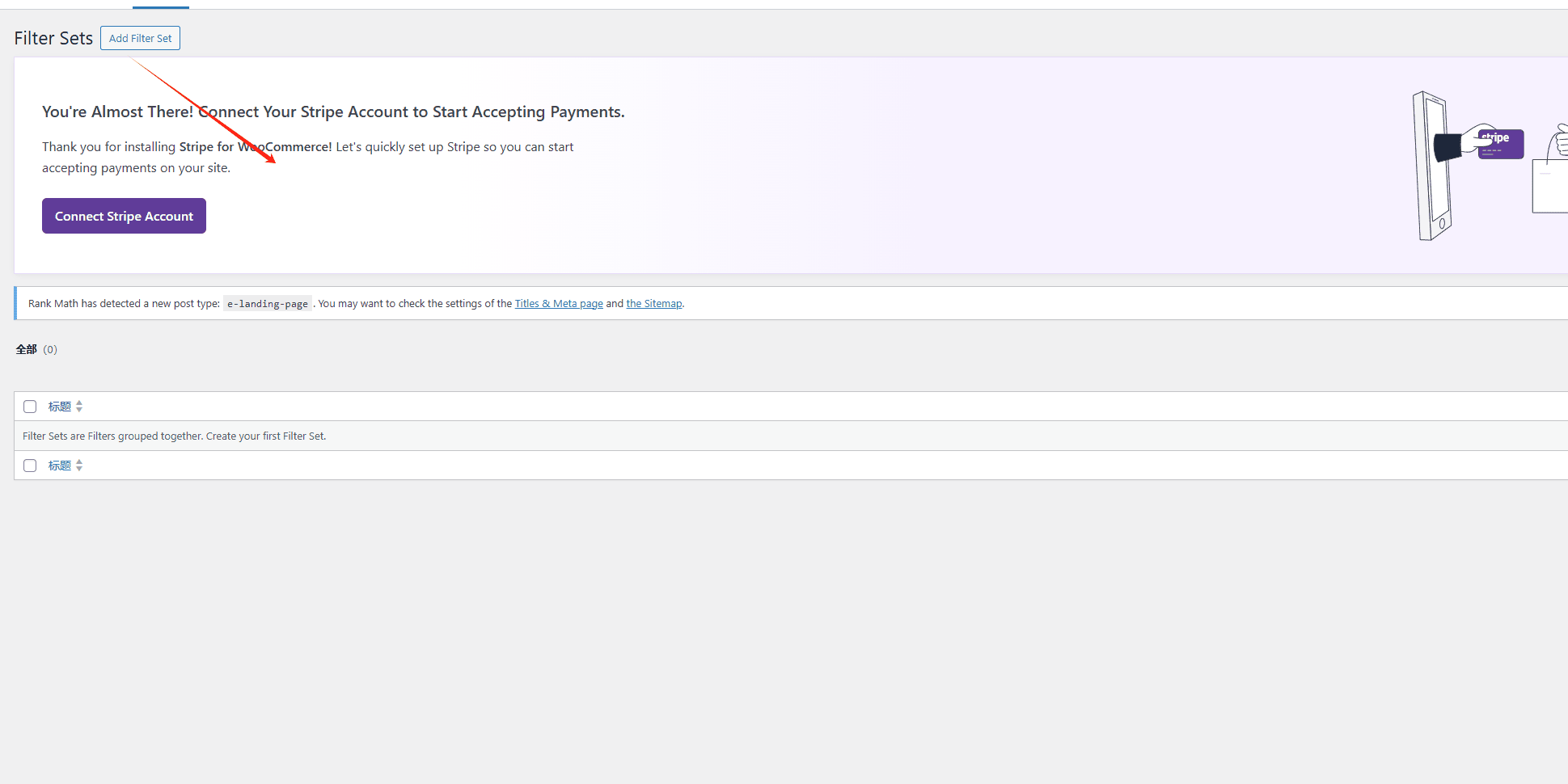Screen dimensions: 1568x784
Task: Click sort arrows next to header 标题
Action: [79, 407]
